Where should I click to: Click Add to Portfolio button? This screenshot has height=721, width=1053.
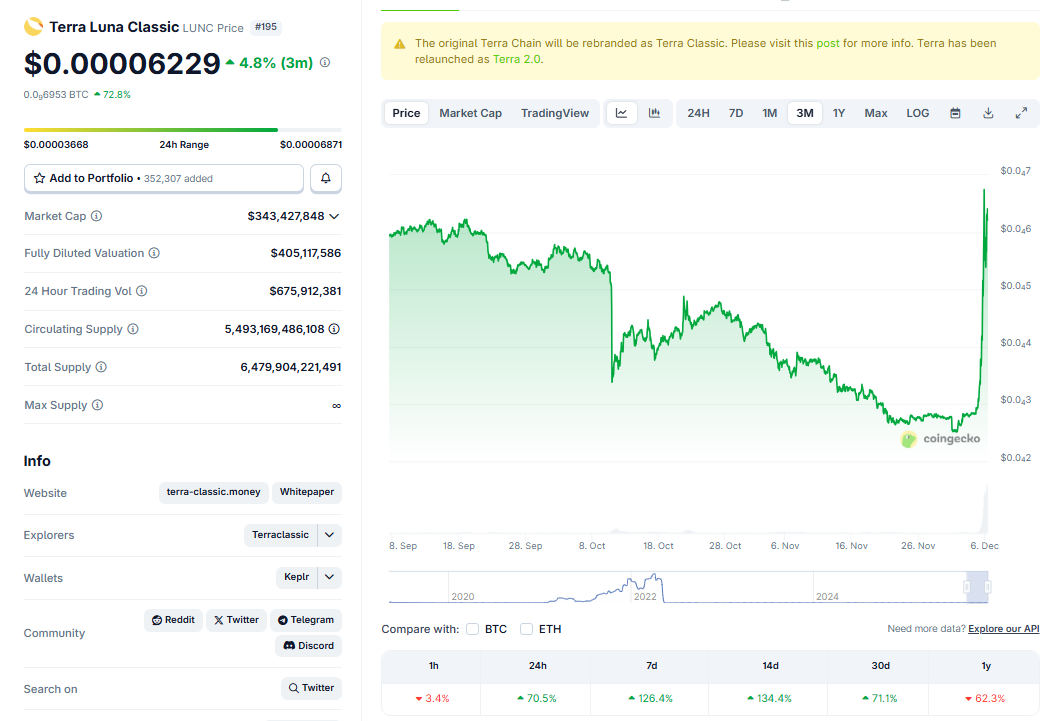[163, 178]
